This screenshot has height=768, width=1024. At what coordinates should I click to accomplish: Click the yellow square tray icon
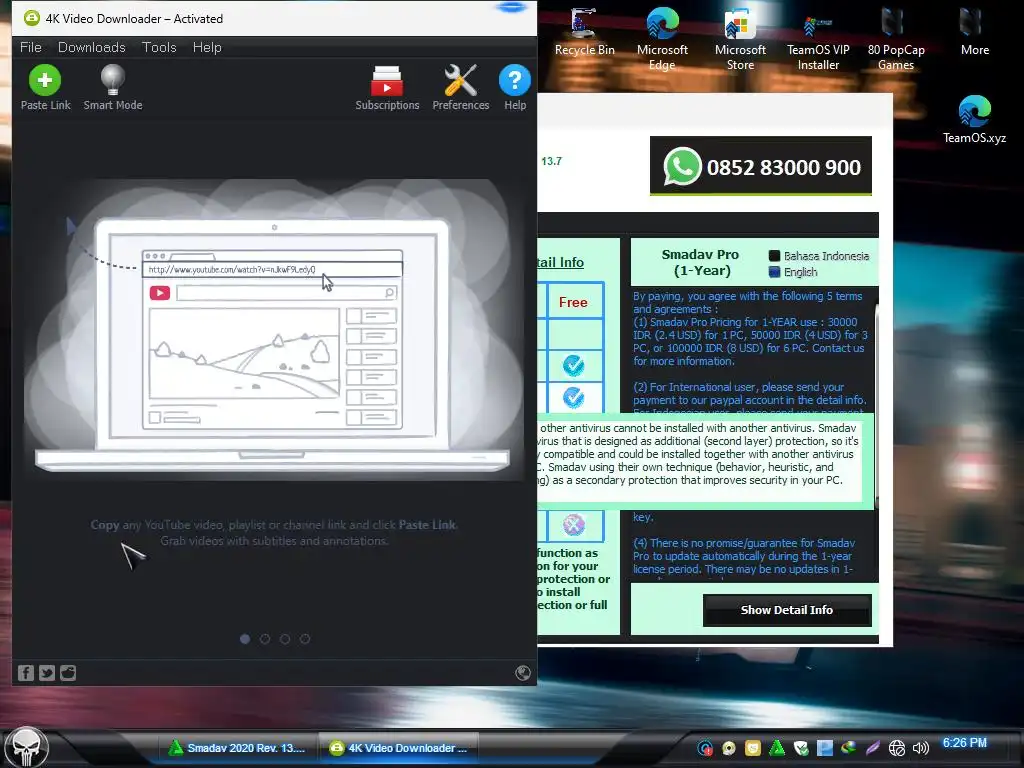tap(752, 748)
